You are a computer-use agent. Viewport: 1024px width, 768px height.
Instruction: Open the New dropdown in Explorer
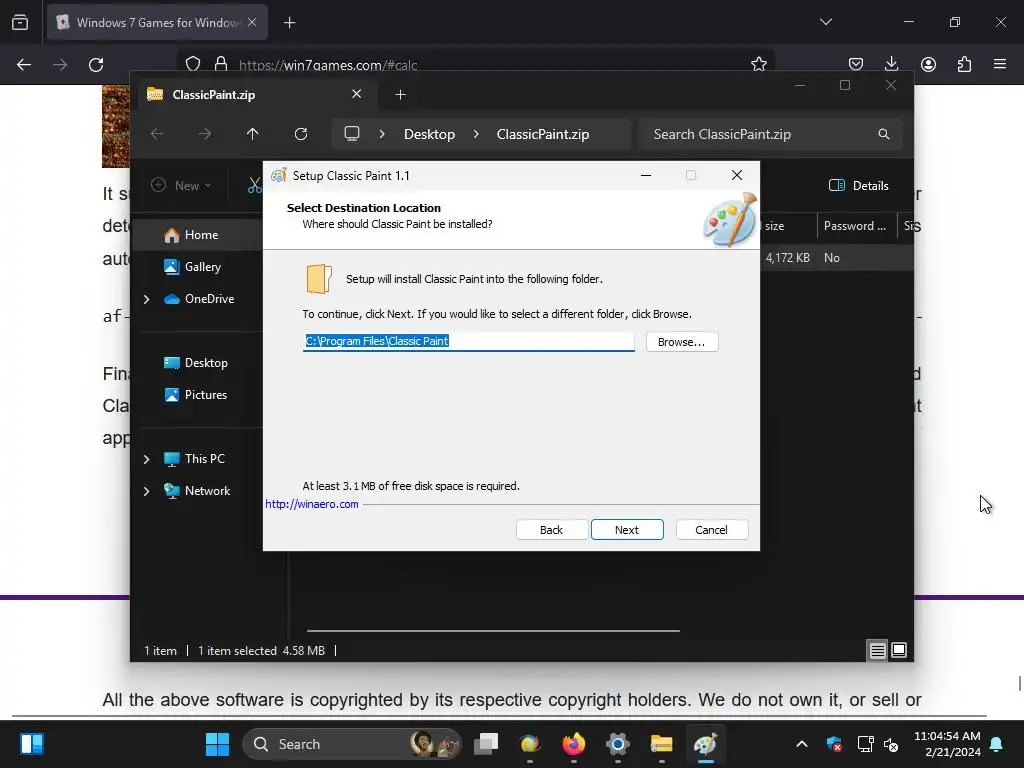181,185
